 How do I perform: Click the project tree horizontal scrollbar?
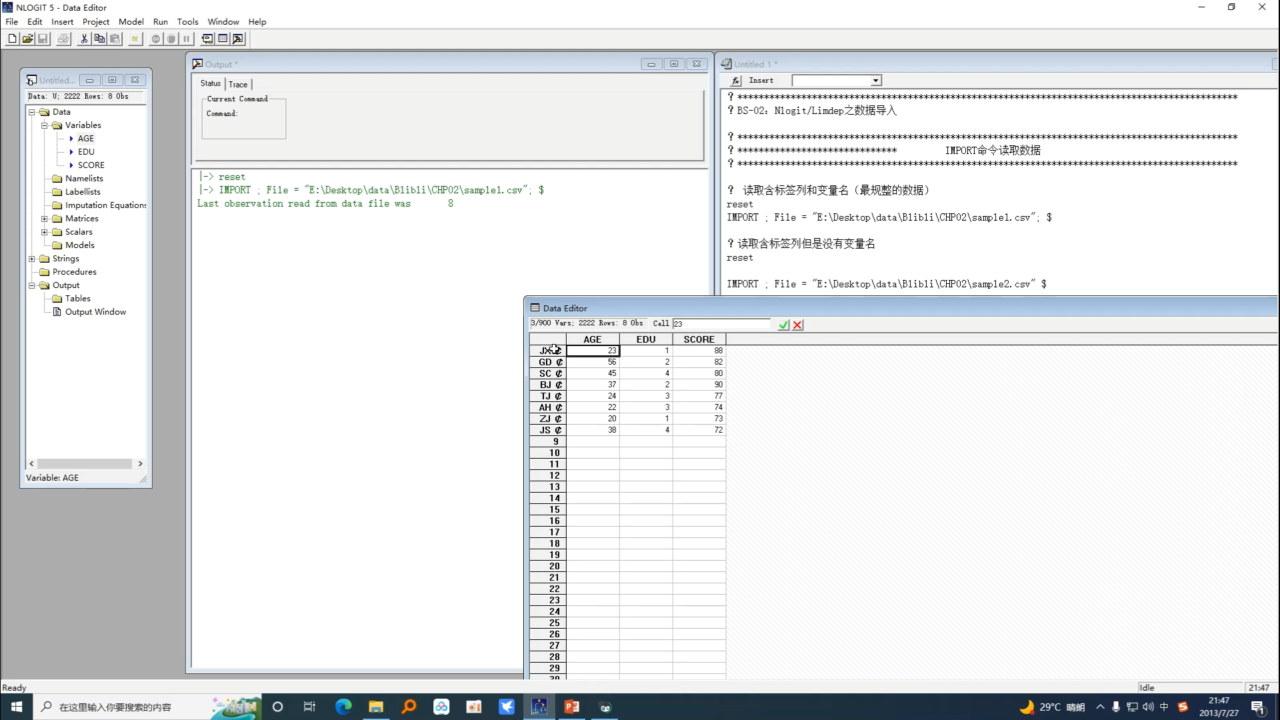[85, 464]
